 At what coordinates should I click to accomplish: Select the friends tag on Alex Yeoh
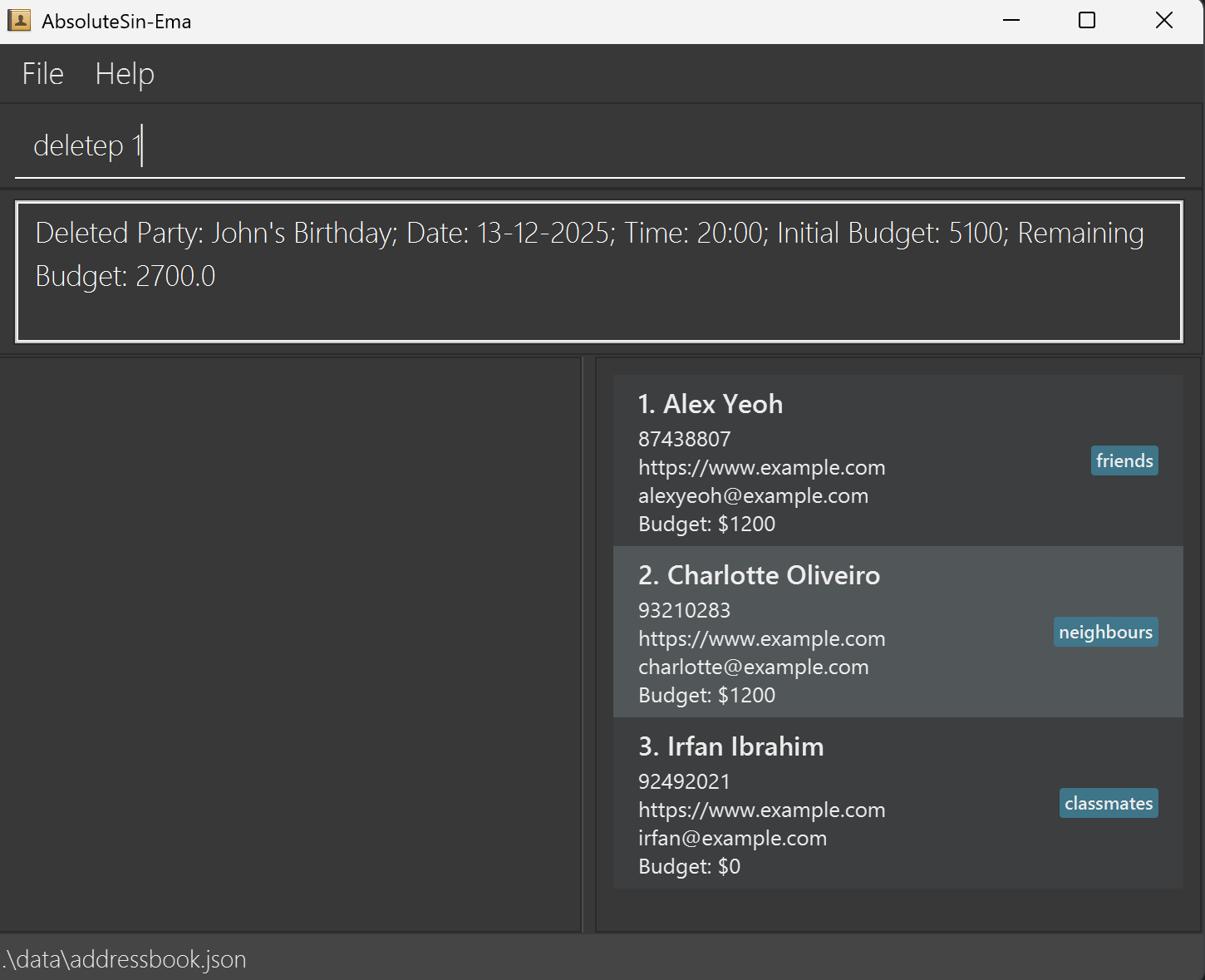(x=1124, y=460)
